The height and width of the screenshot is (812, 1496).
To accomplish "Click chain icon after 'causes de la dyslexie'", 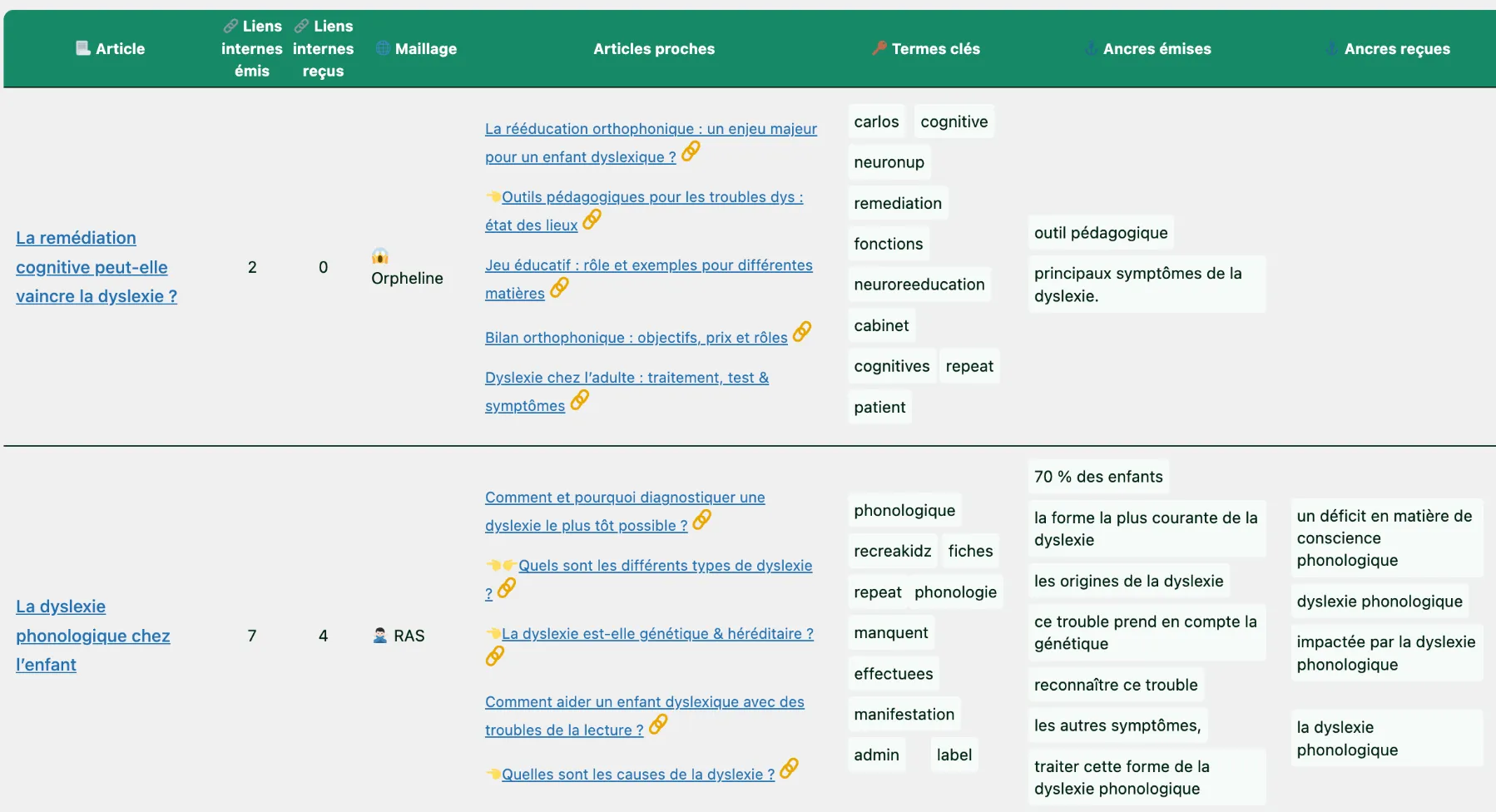I will (789, 769).
